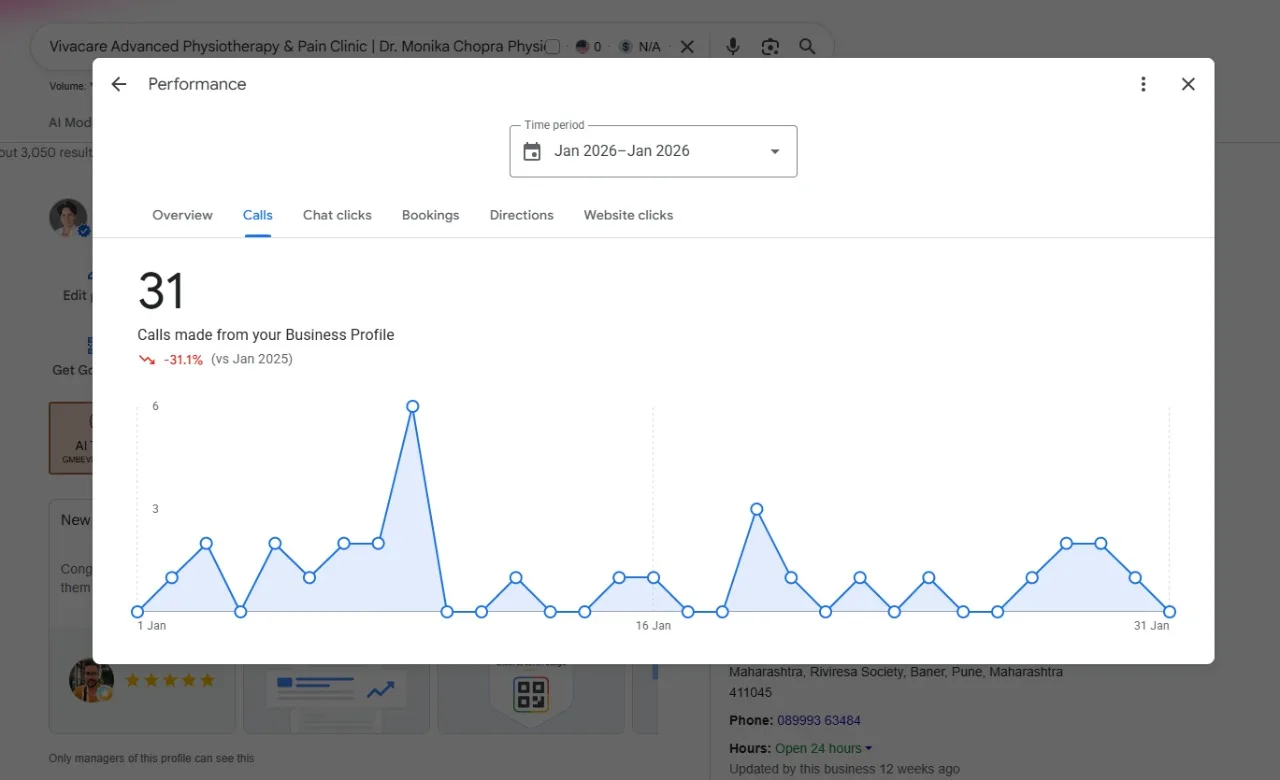Clear the search box with the X
Screen dimensions: 1280x780
click(x=687, y=46)
